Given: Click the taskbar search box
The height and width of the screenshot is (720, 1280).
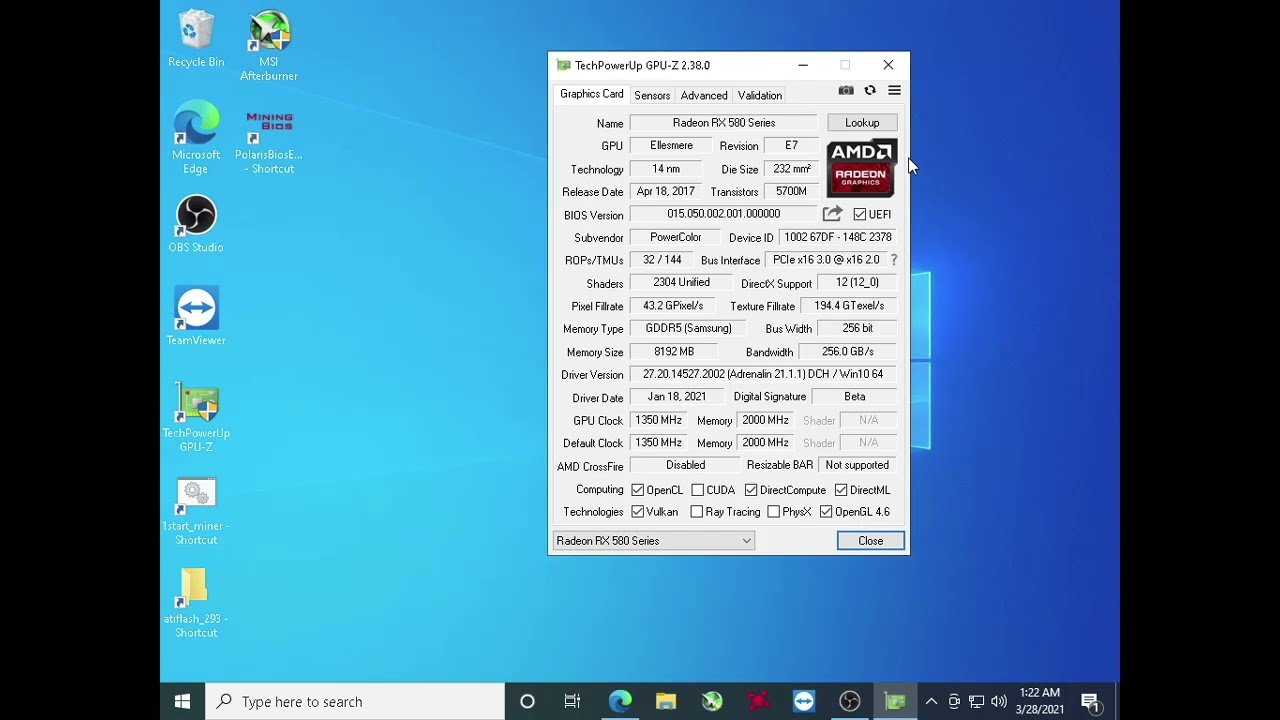Looking at the screenshot, I should 355,702.
